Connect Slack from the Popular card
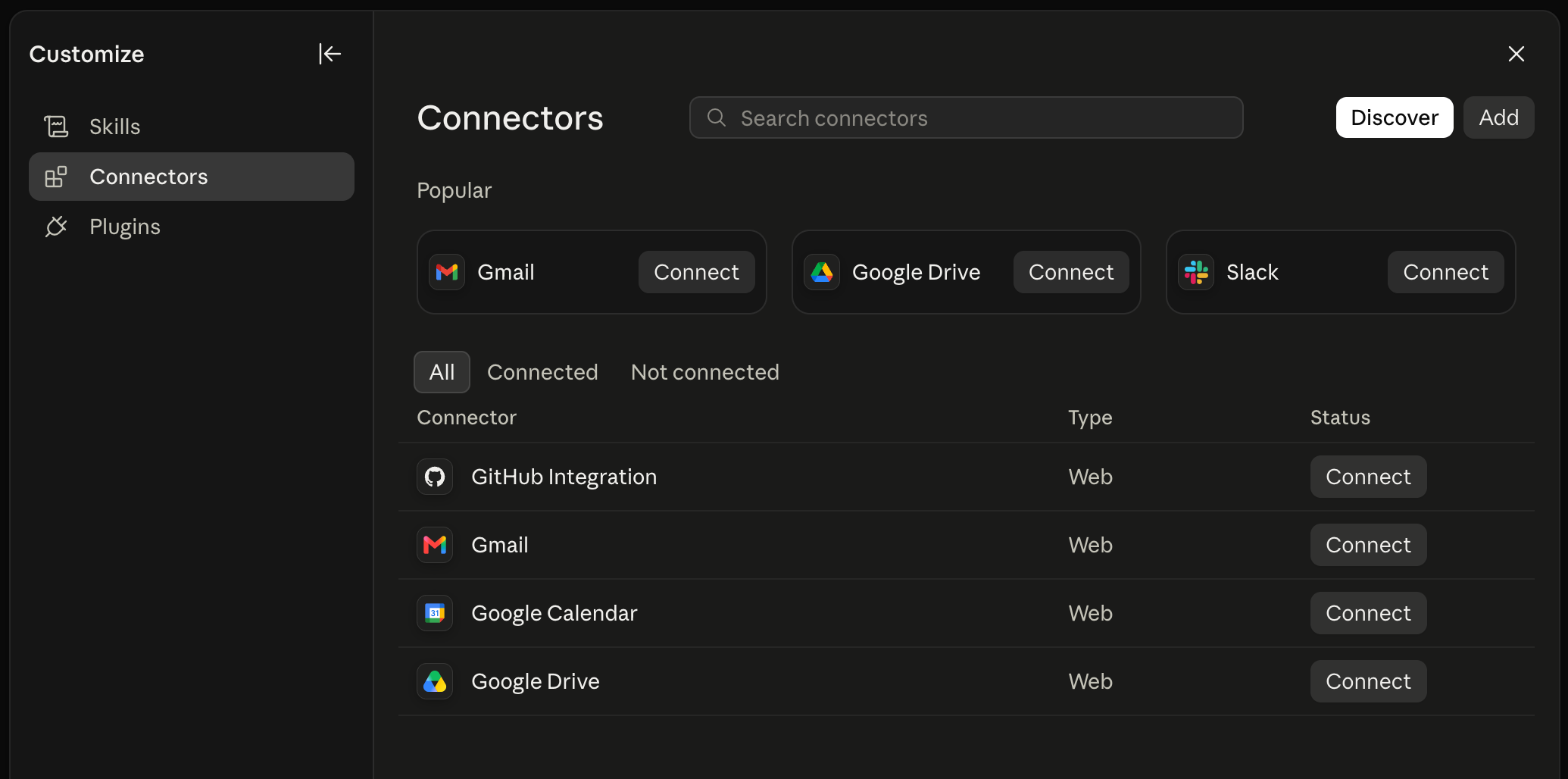The width and height of the screenshot is (1568, 779). pos(1445,272)
